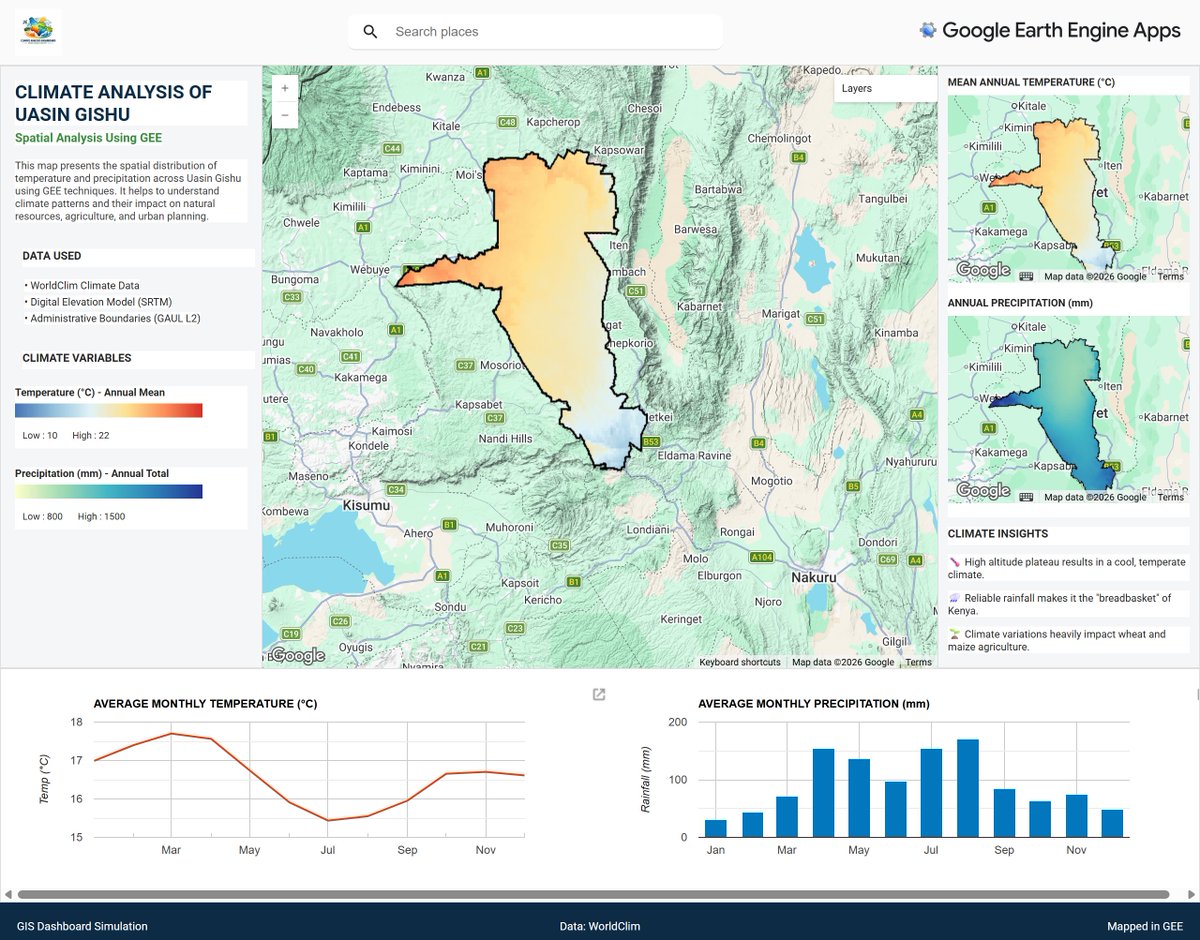Click the 'CLIMATE INSIGHTS' heading
The height and width of the screenshot is (940, 1200).
pyautogui.click(x=998, y=534)
